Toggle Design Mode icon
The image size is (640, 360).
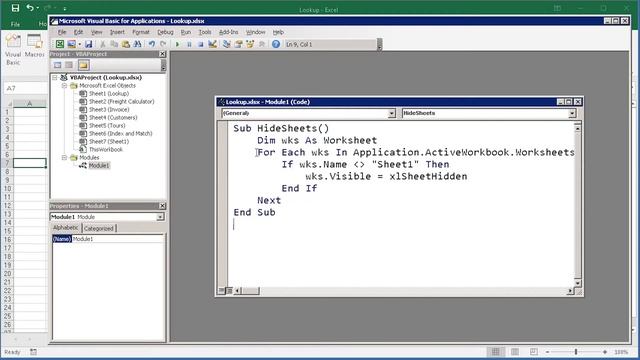click(212, 44)
